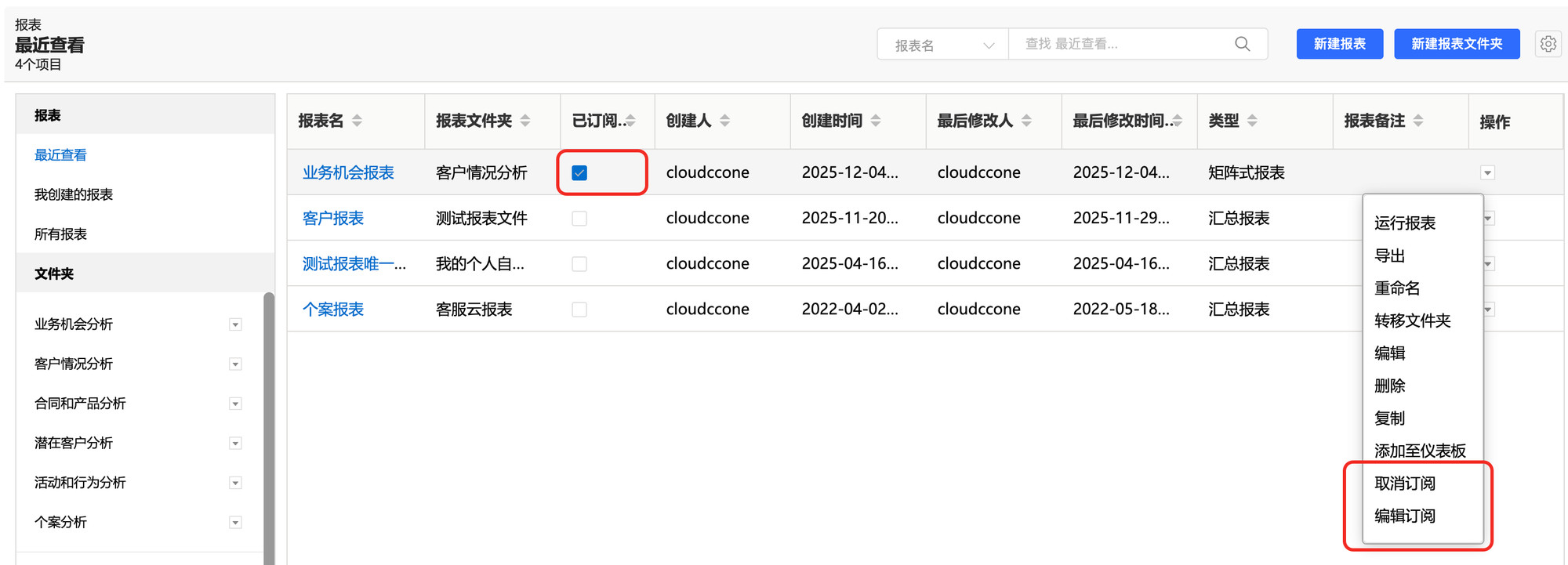Focus the 查找 最近查看 search field
1568x565 pixels.
(x=1121, y=44)
